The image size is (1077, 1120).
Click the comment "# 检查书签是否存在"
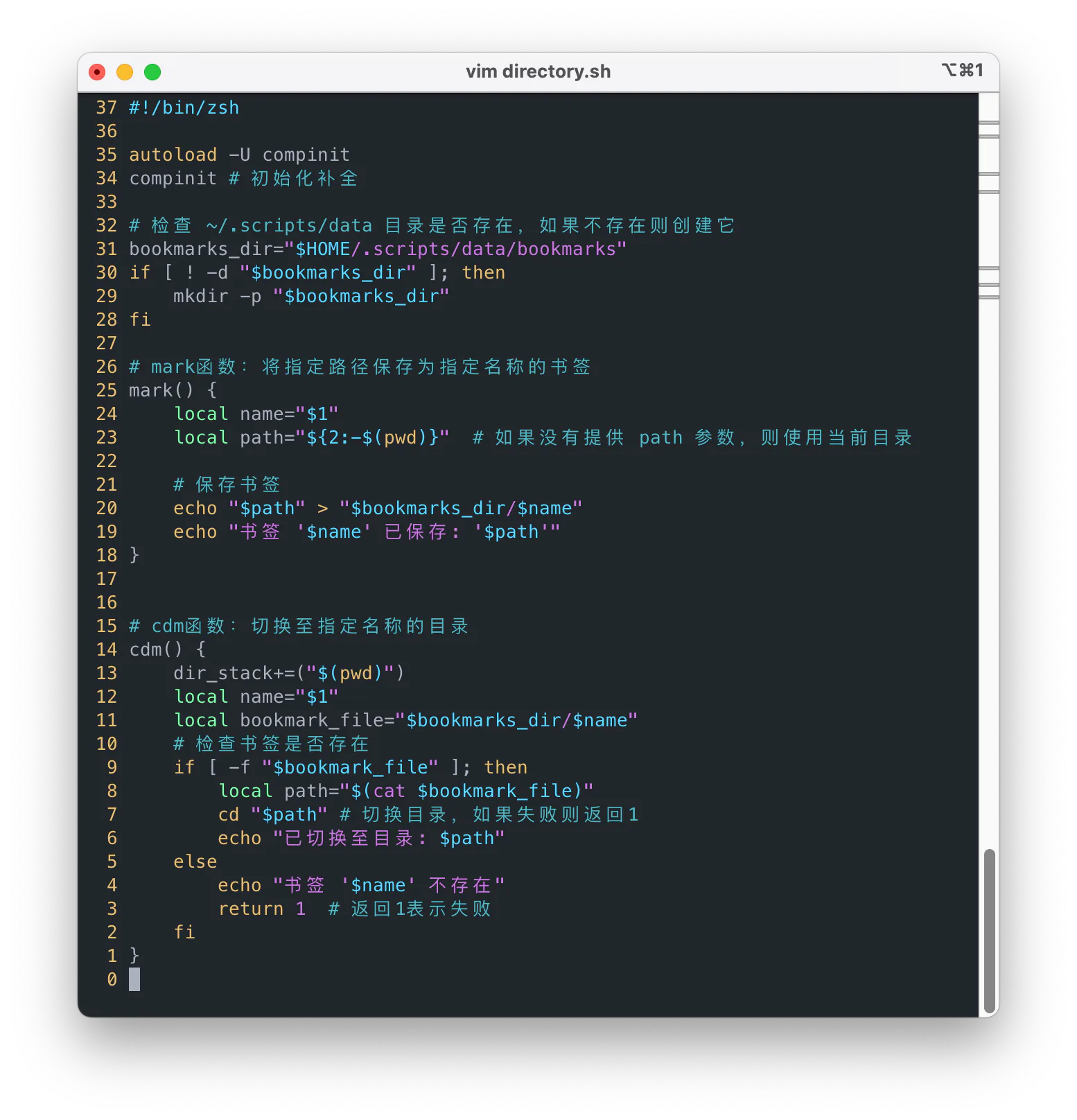[x=271, y=744]
